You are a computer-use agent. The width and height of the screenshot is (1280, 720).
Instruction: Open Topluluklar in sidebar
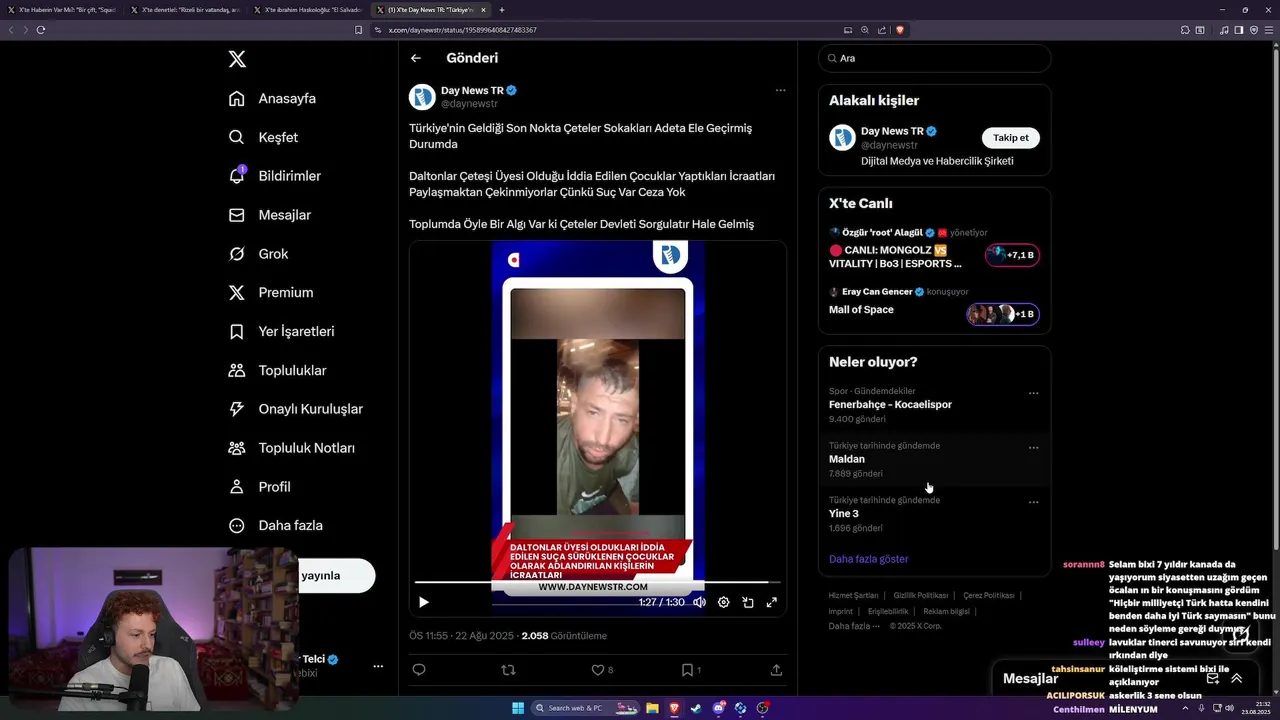point(277,370)
